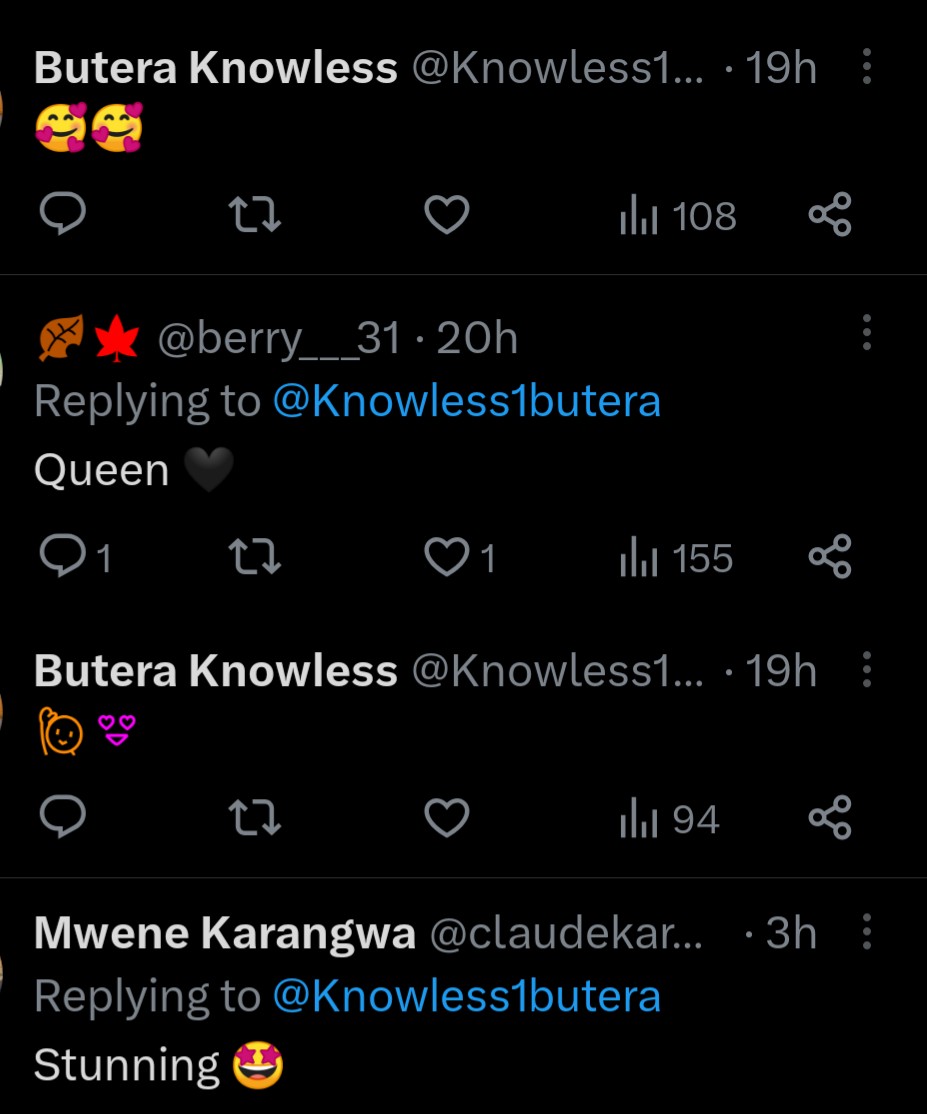Share the tweet with 108 views
927x1114 pixels.
pos(830,214)
